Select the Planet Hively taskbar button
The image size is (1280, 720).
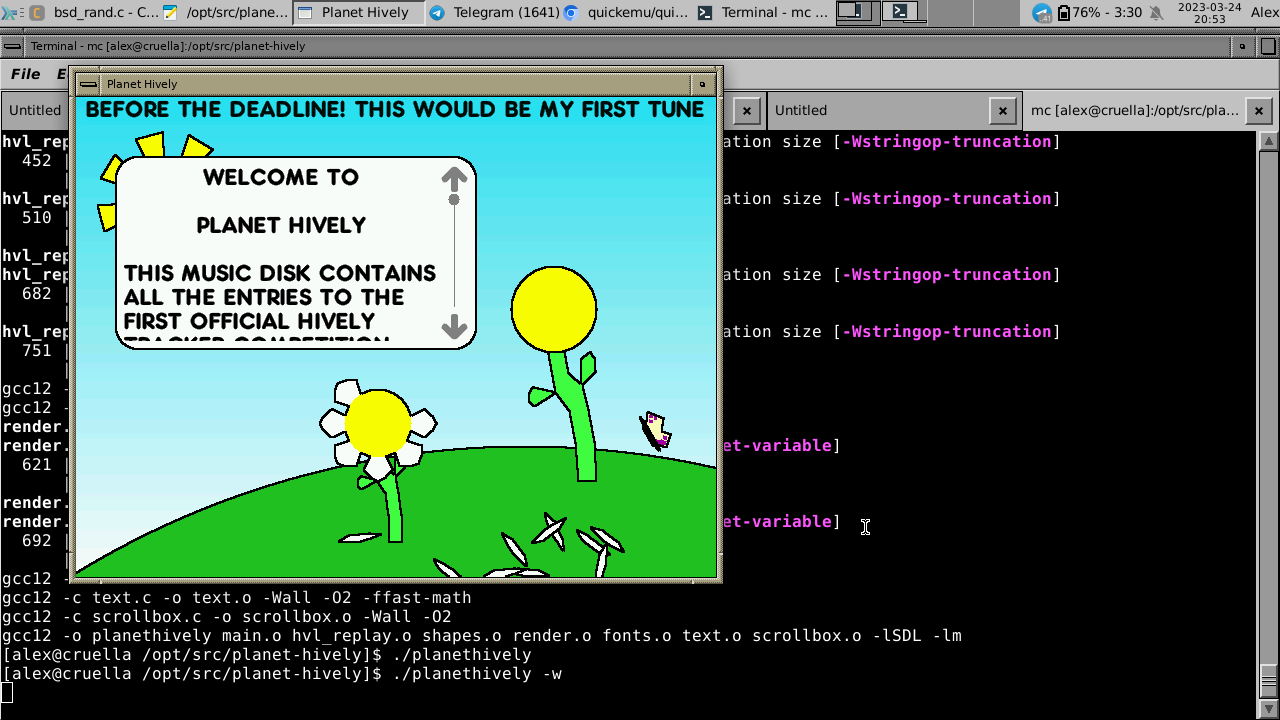pyautogui.click(x=359, y=12)
